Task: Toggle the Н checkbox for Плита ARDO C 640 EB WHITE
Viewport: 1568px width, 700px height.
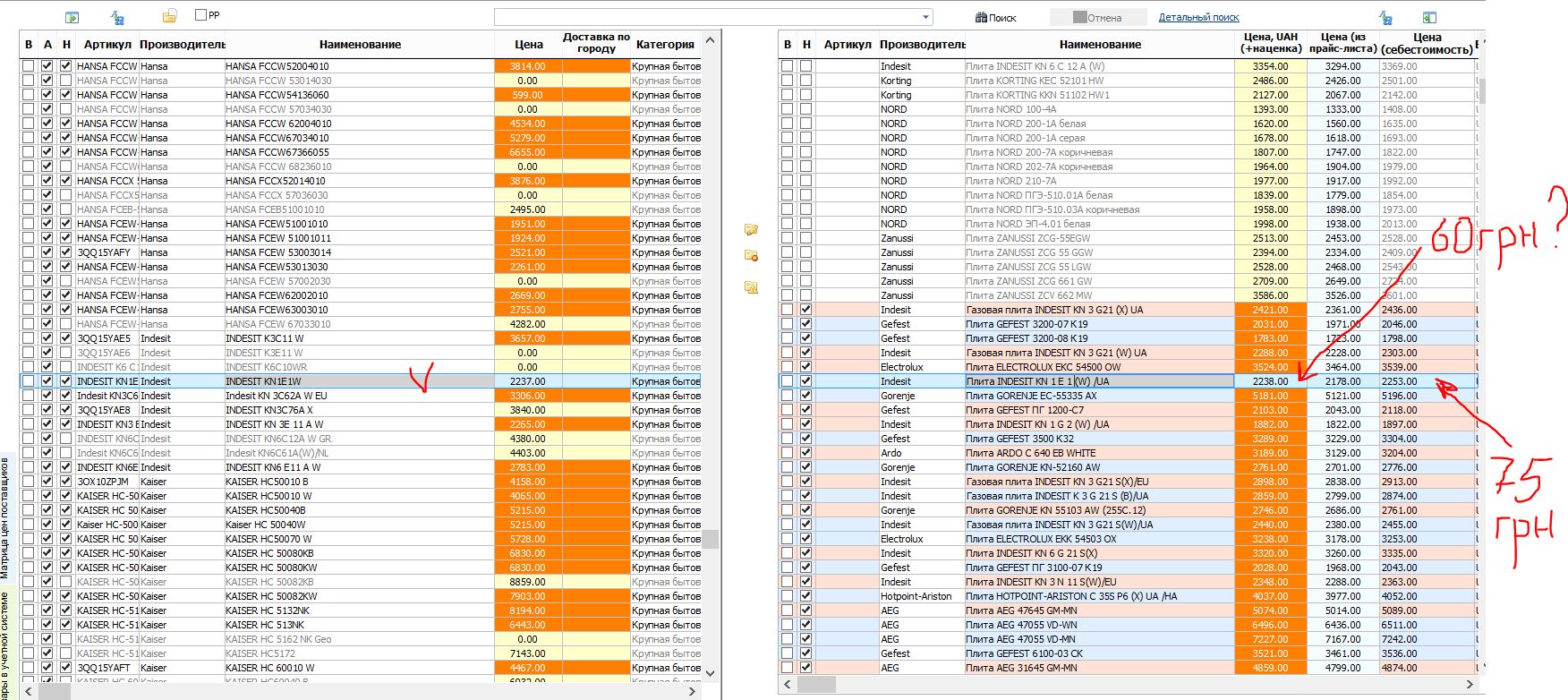Action: [x=806, y=453]
